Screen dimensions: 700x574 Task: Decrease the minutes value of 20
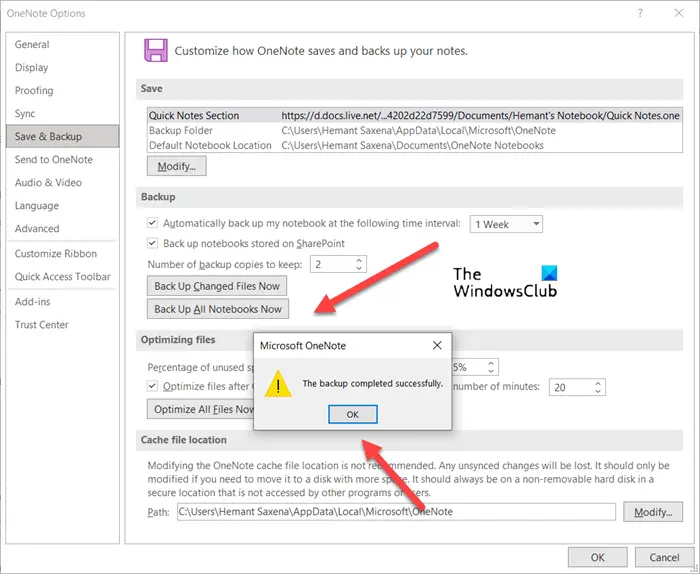point(598,391)
